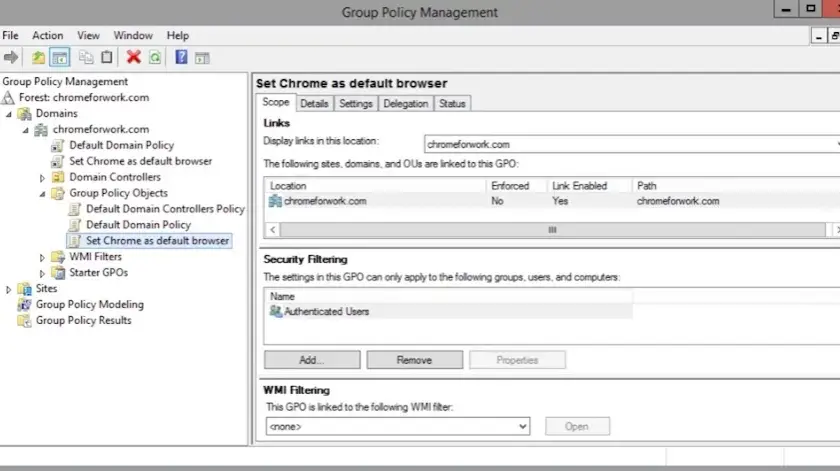Screen dimensions: 840x471
Task: Collapse the Domains tree node
Action: point(9,114)
